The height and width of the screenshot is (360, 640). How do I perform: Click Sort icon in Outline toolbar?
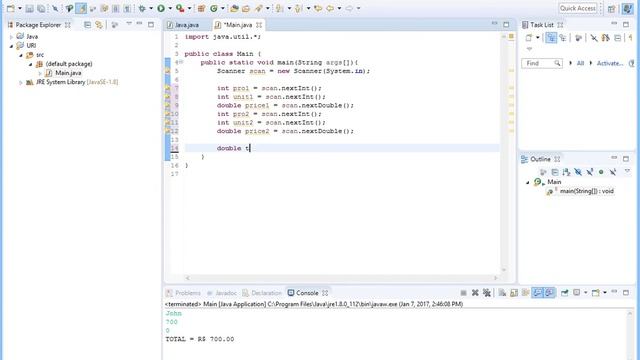pos(567,172)
